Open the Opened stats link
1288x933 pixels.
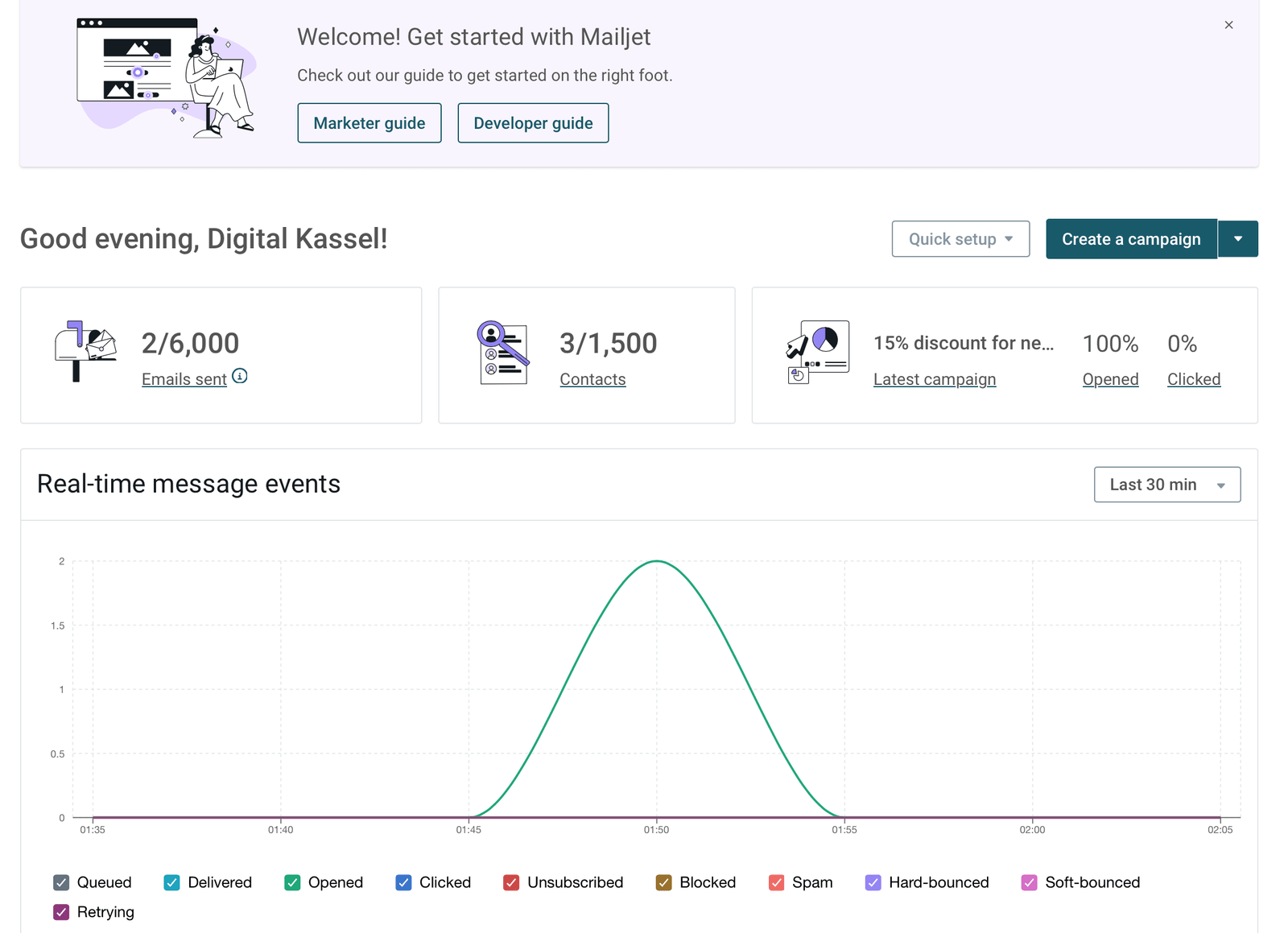tap(1110, 379)
